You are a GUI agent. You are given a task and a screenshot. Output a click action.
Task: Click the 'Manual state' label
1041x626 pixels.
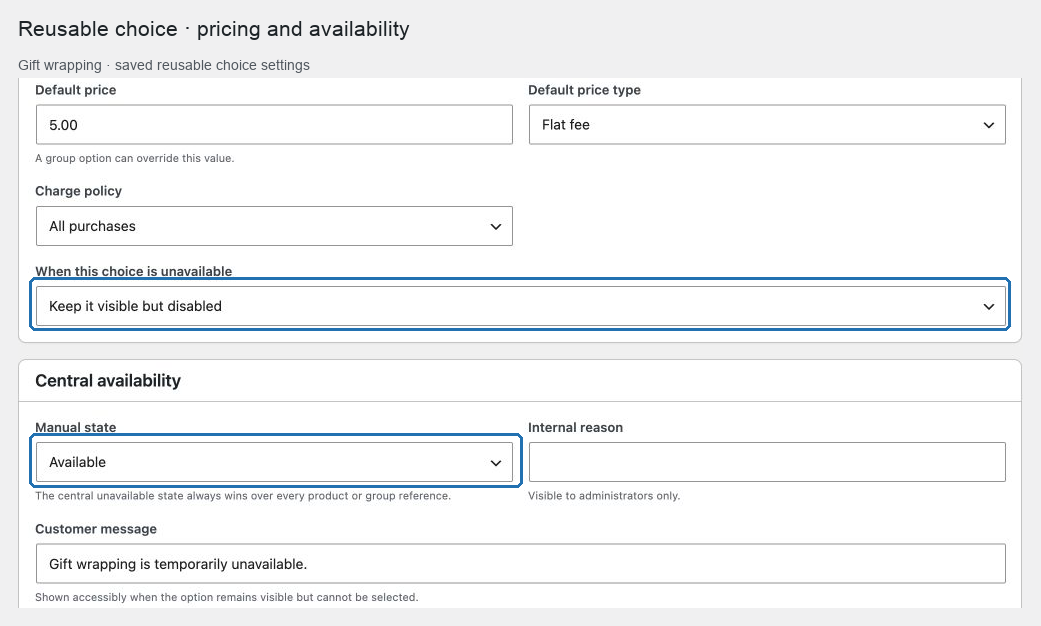click(x=76, y=428)
